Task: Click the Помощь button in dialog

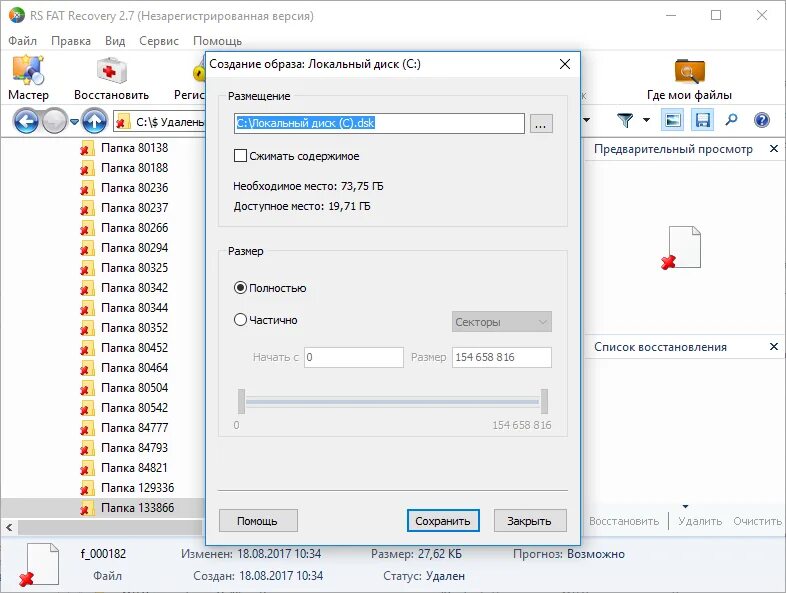Action: (258, 521)
